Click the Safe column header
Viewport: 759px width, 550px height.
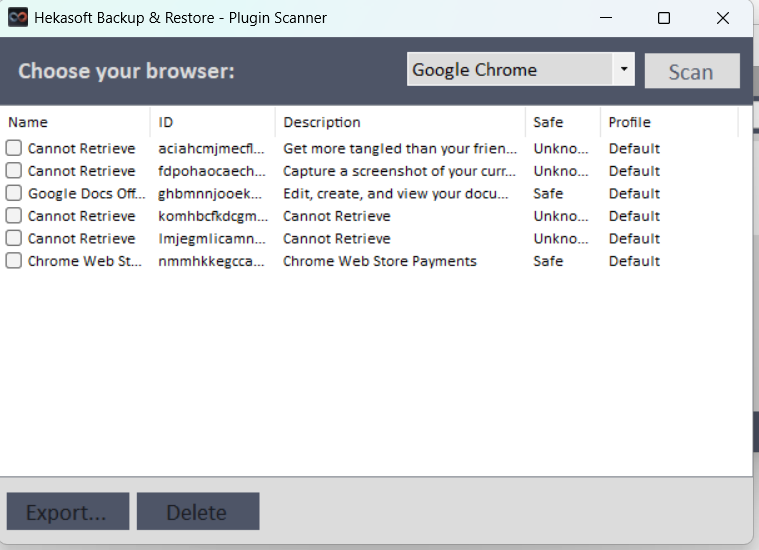(562, 122)
